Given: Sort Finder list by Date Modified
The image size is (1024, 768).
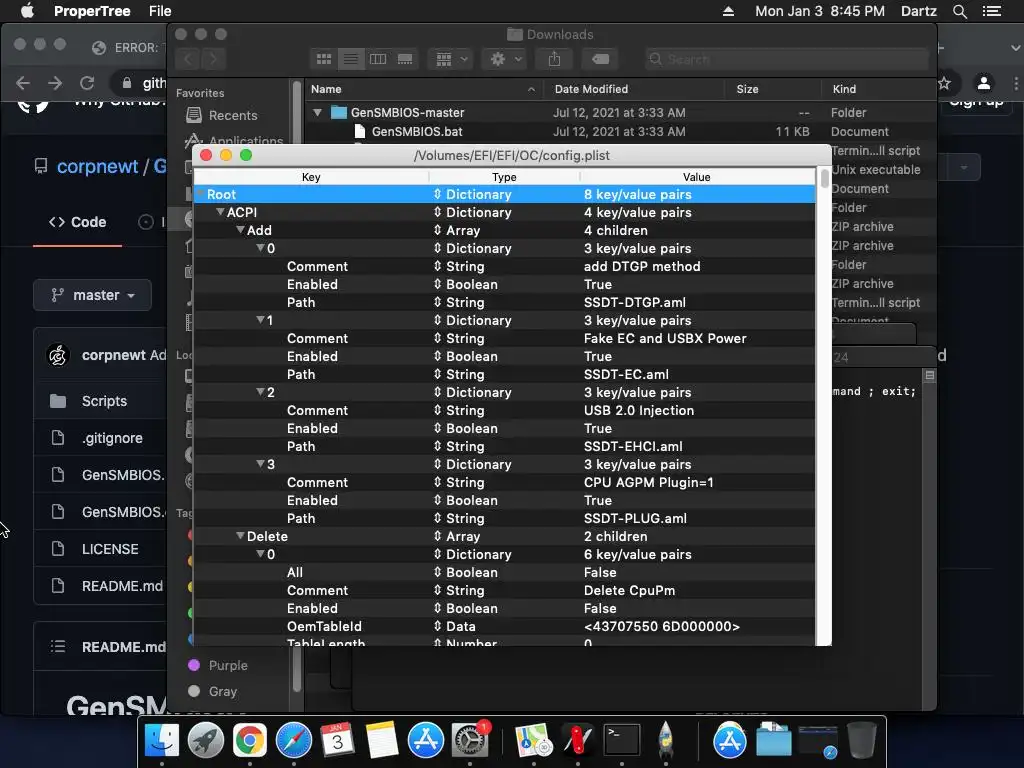Looking at the screenshot, I should tap(591, 89).
